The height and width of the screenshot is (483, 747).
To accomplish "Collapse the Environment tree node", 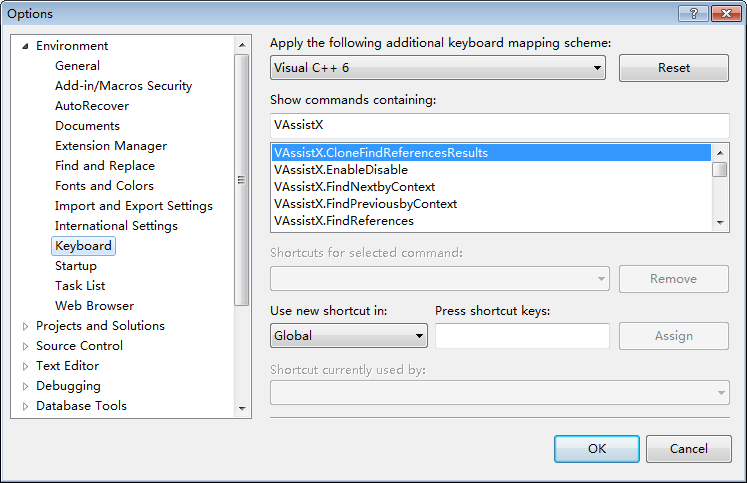I will (x=26, y=46).
